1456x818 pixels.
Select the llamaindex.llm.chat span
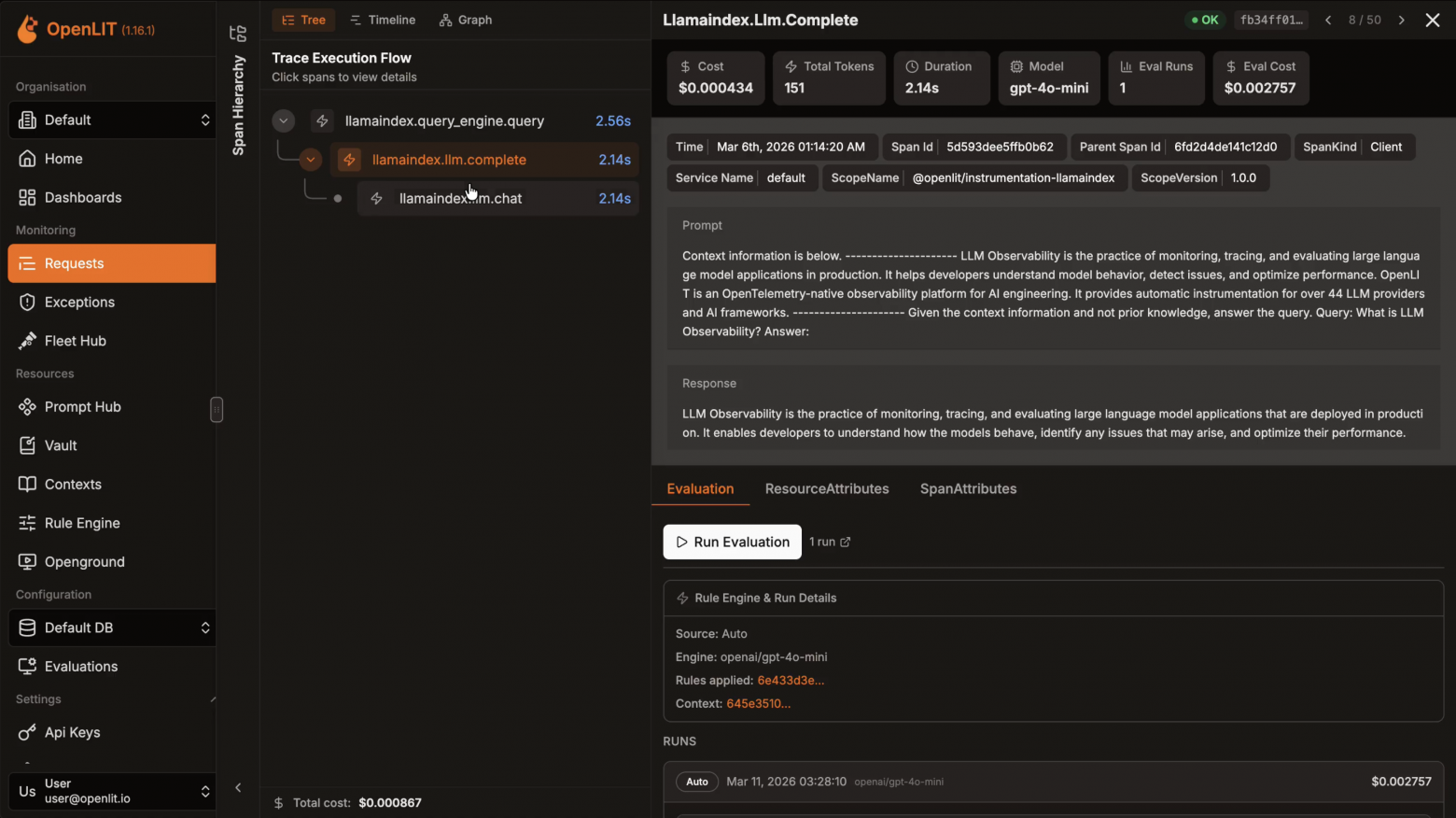[x=460, y=198]
